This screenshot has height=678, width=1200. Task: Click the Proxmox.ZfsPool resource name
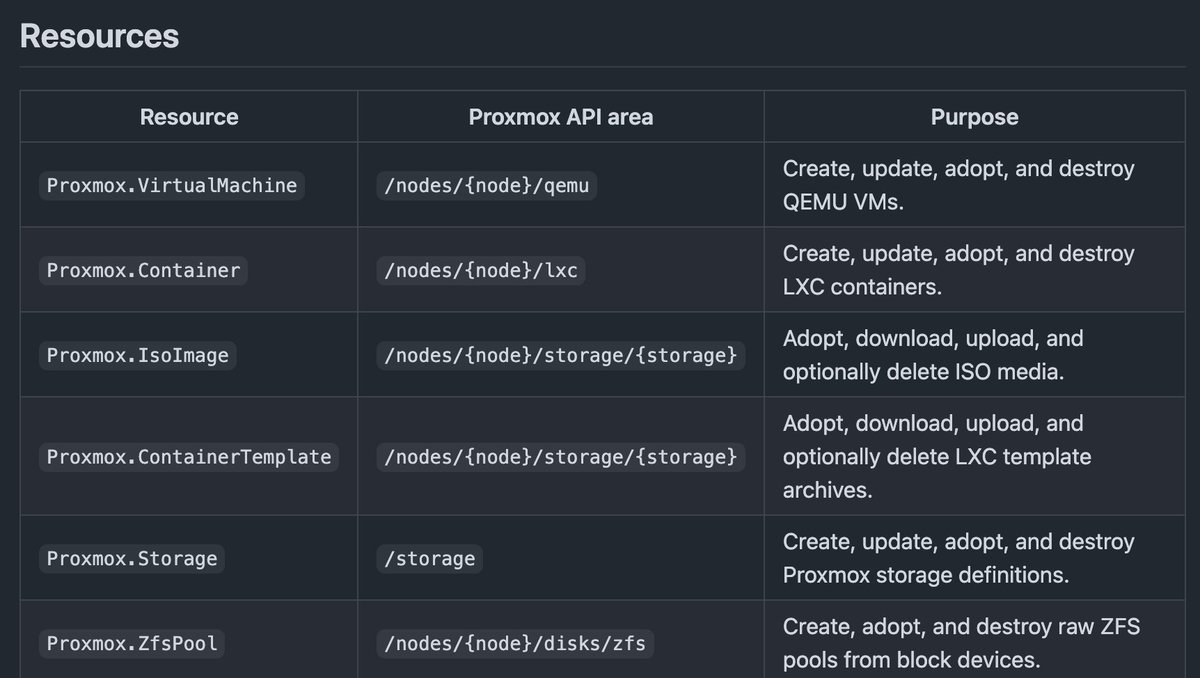click(x=132, y=643)
